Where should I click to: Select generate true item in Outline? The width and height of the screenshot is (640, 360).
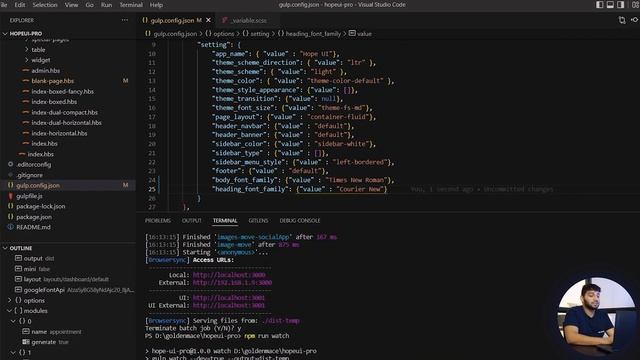click(x=45, y=342)
